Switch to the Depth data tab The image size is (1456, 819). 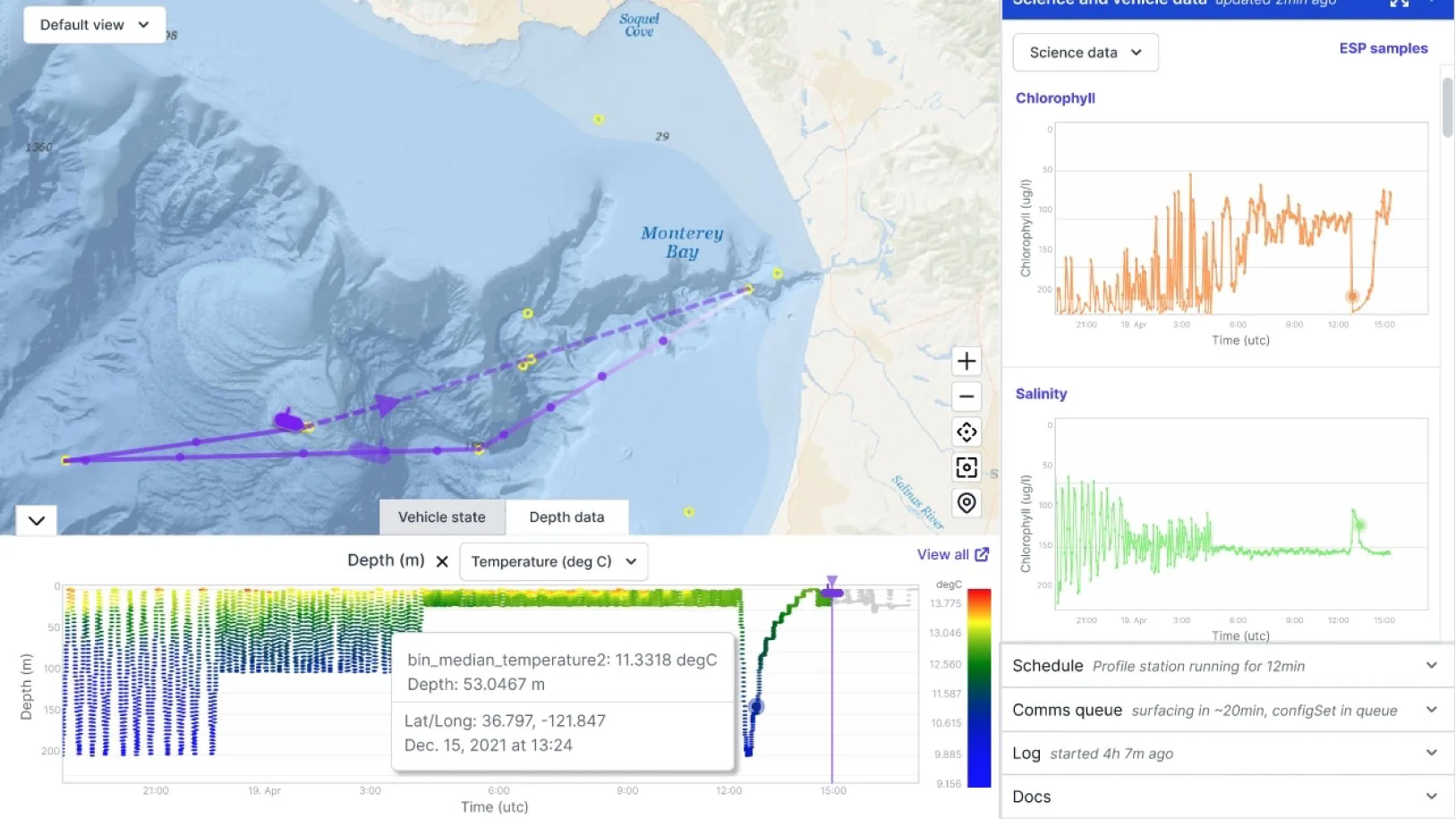click(x=566, y=517)
